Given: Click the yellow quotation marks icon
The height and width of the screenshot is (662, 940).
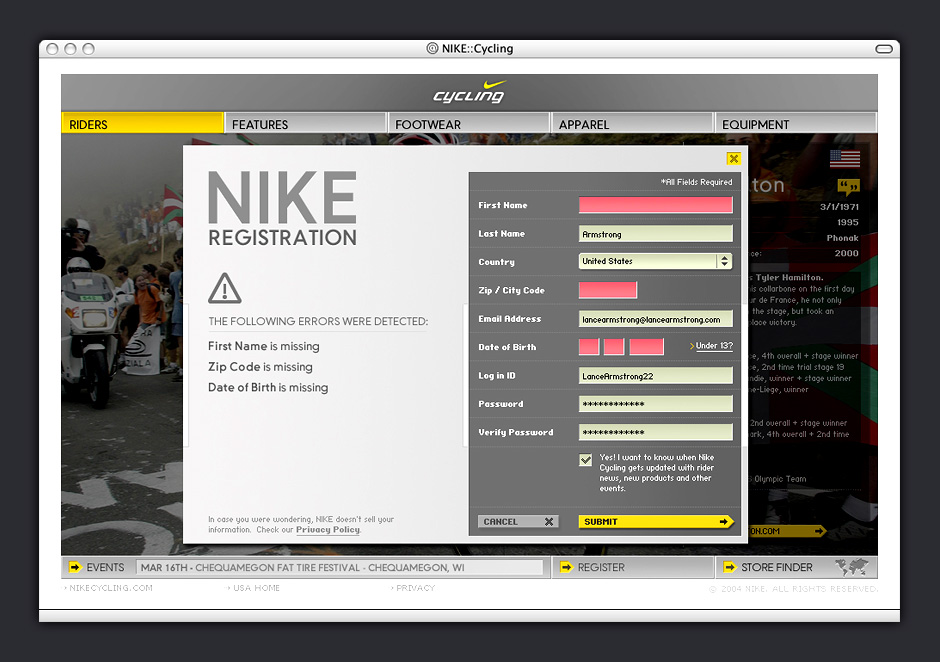Looking at the screenshot, I should 848,186.
